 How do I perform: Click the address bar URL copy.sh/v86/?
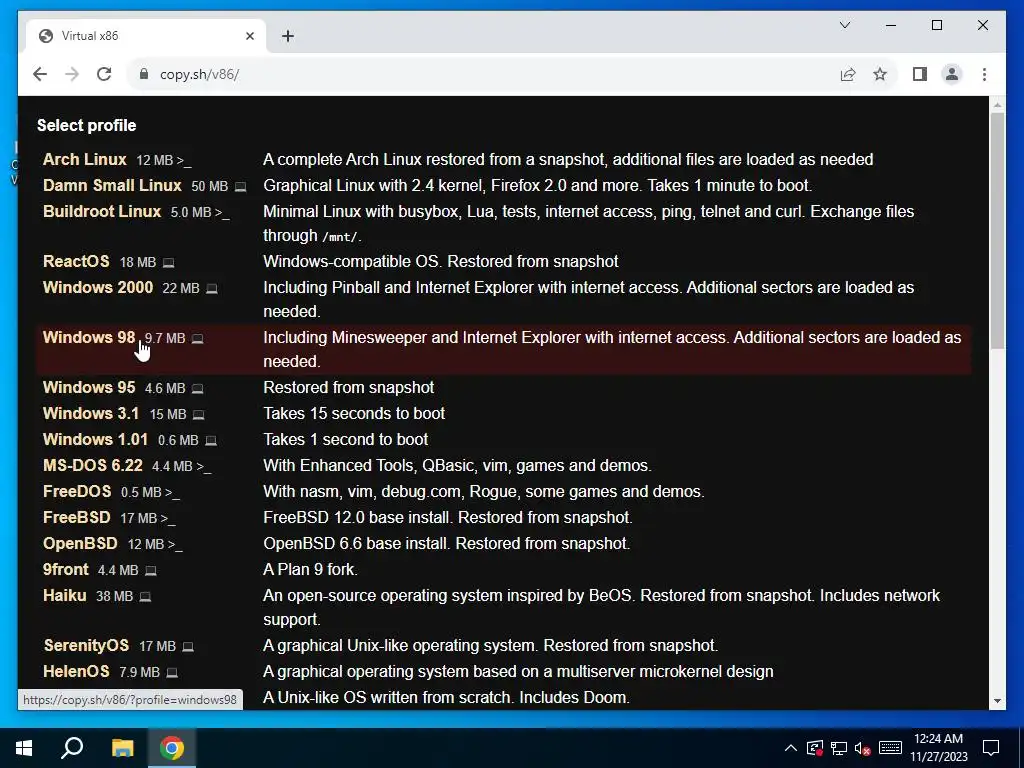[x=199, y=74]
